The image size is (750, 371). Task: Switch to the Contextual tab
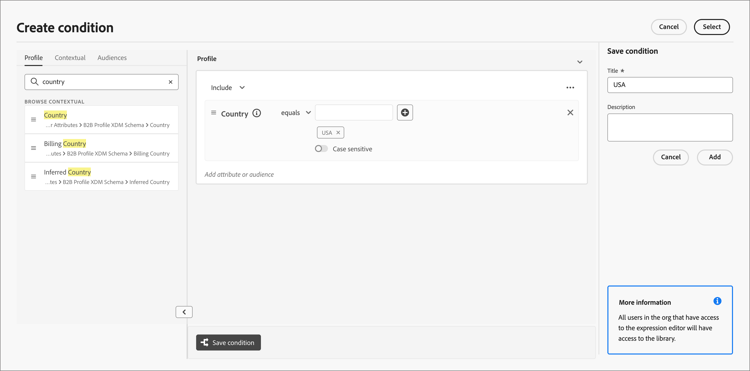(x=70, y=58)
